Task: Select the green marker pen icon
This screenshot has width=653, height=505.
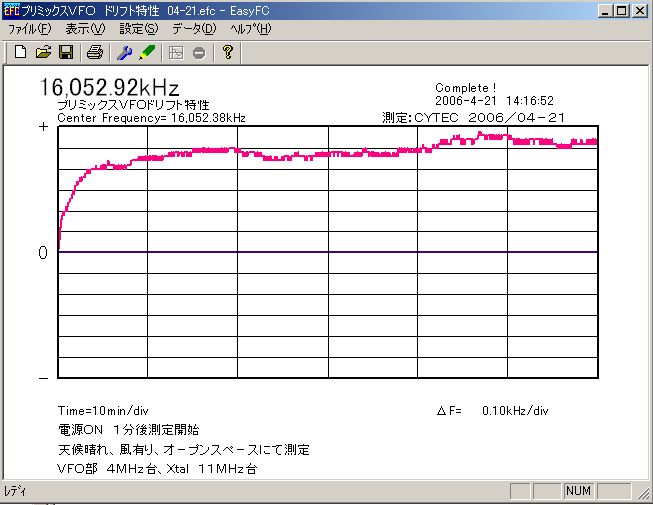Action: click(147, 52)
